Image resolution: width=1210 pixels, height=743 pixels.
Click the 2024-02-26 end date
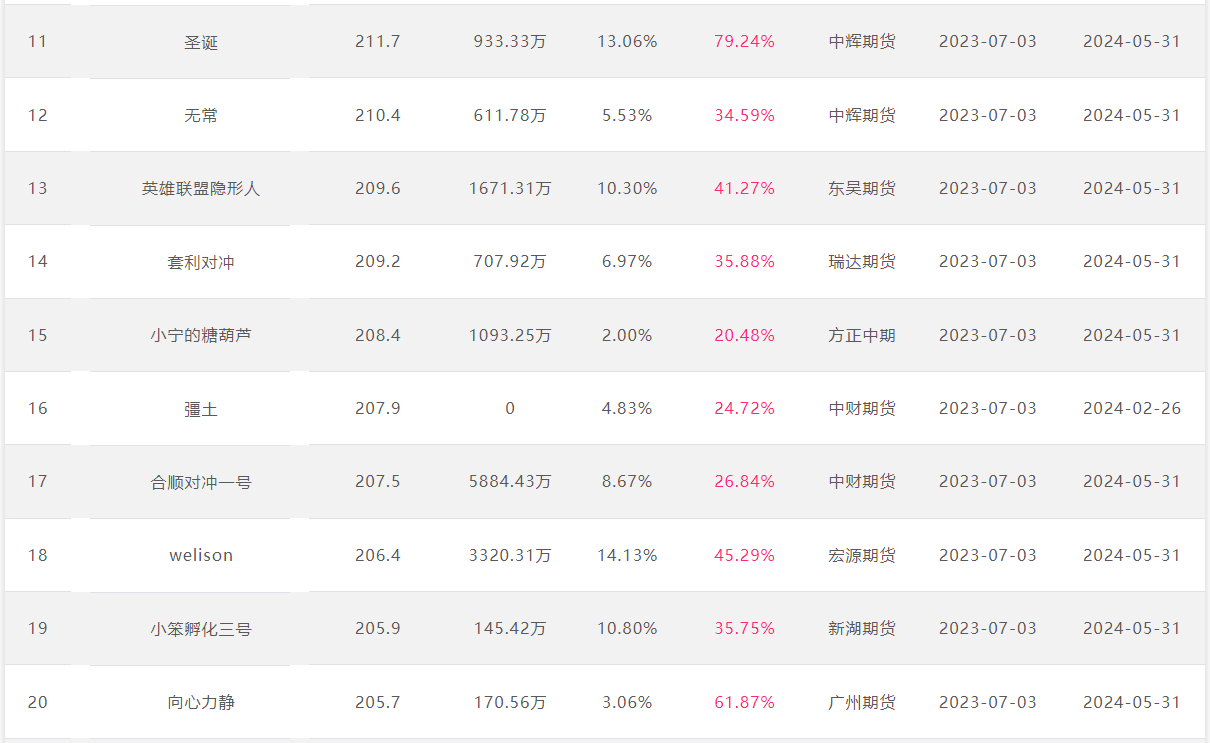1132,408
